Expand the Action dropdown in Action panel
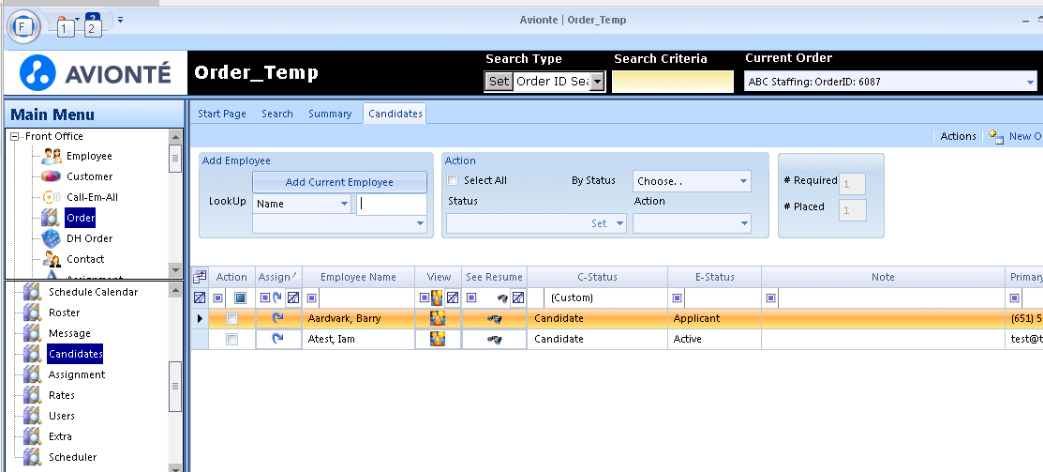Image resolution: width=1043 pixels, height=472 pixels. click(743, 224)
